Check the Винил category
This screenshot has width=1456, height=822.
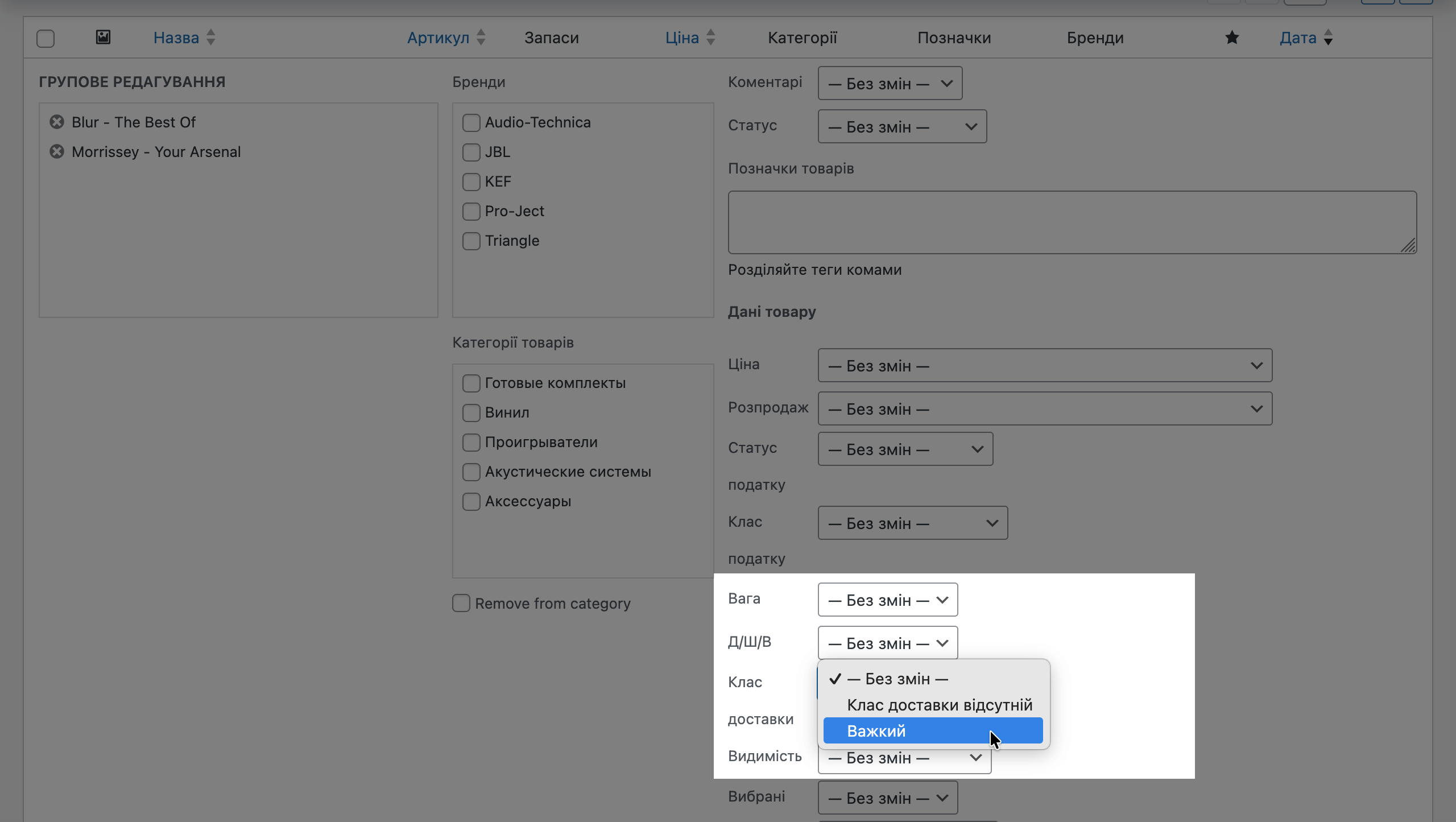pos(471,412)
